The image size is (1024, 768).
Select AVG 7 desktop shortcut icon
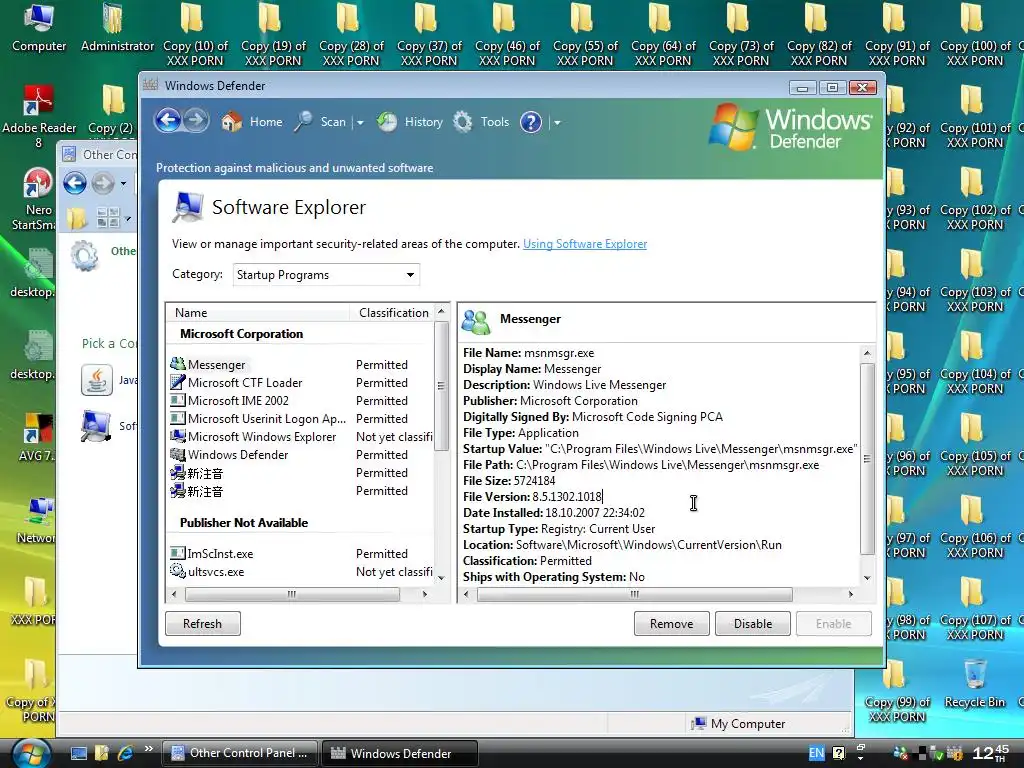pyautogui.click(x=36, y=437)
